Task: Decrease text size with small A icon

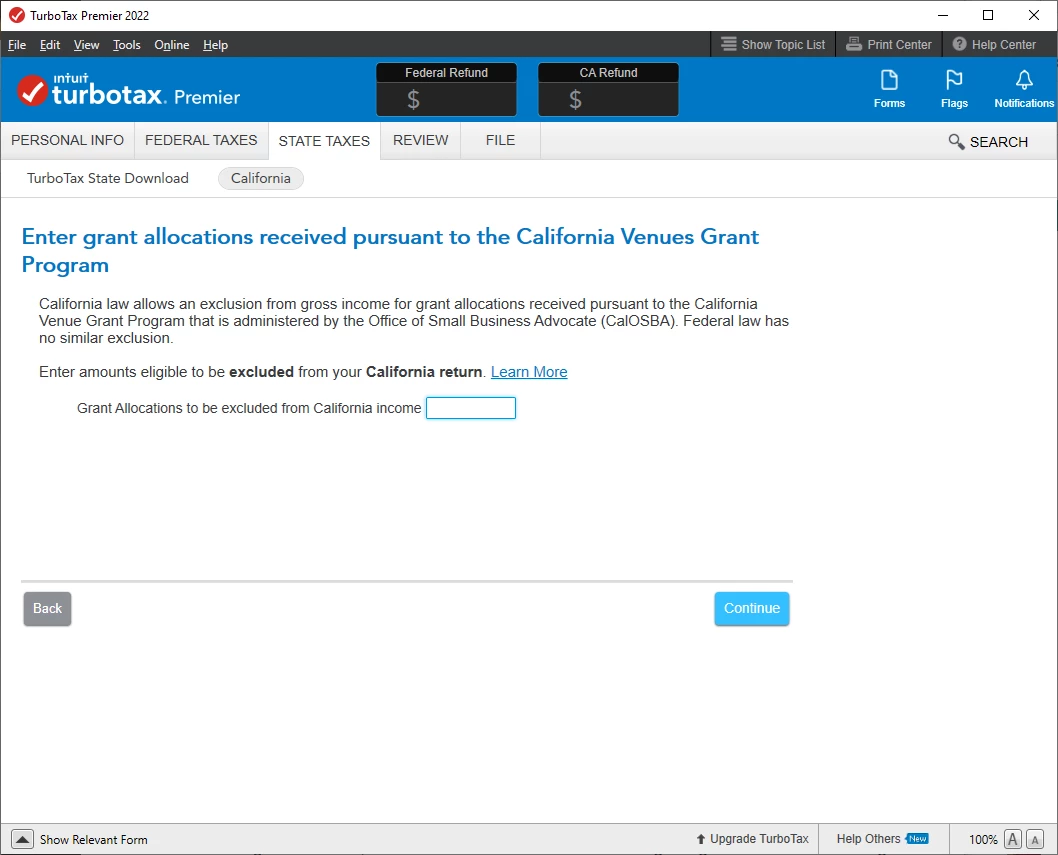Action: 1034,839
